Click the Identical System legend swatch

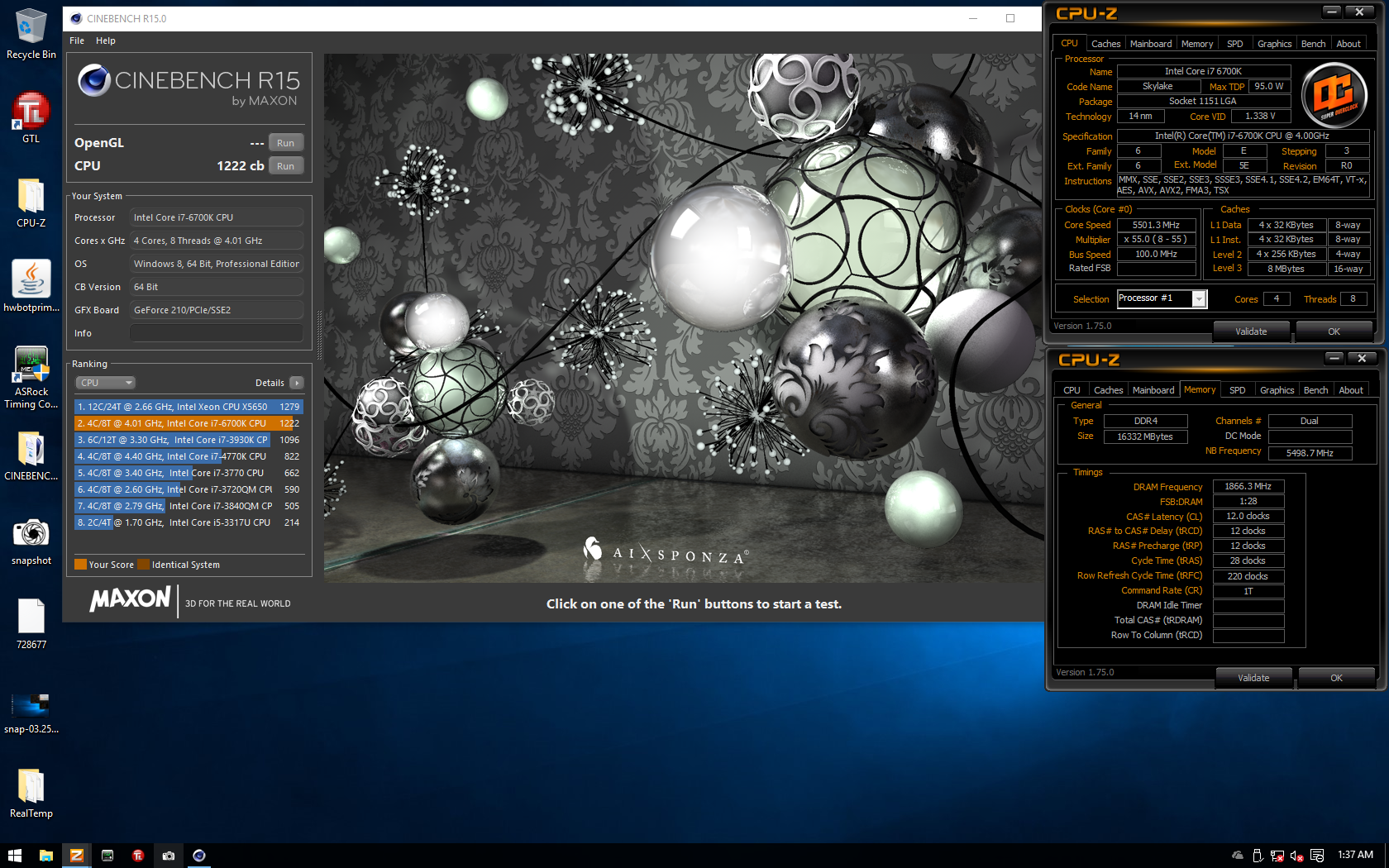[144, 565]
